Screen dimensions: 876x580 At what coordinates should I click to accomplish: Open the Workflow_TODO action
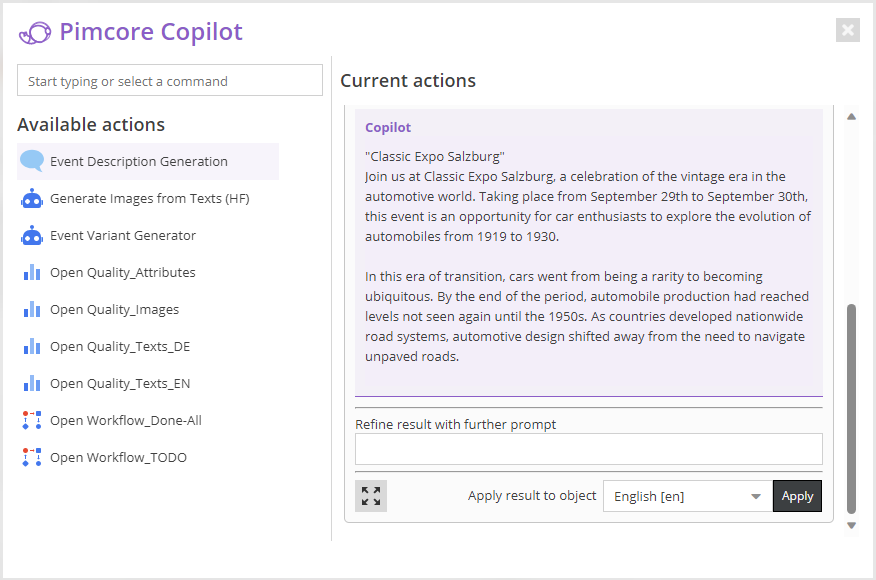tap(148, 457)
